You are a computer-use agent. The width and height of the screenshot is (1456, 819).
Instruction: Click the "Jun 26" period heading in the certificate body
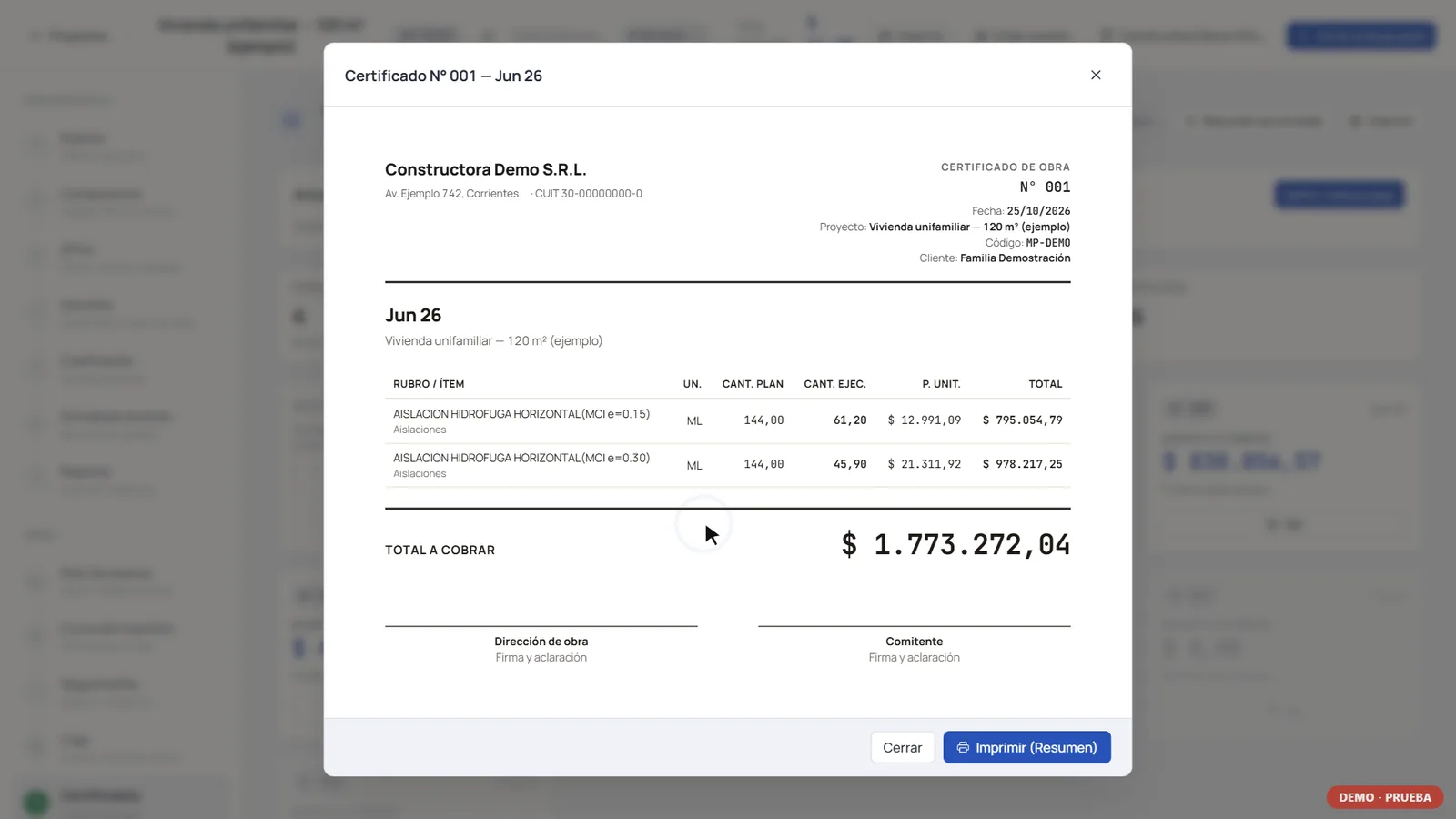pyautogui.click(x=413, y=316)
